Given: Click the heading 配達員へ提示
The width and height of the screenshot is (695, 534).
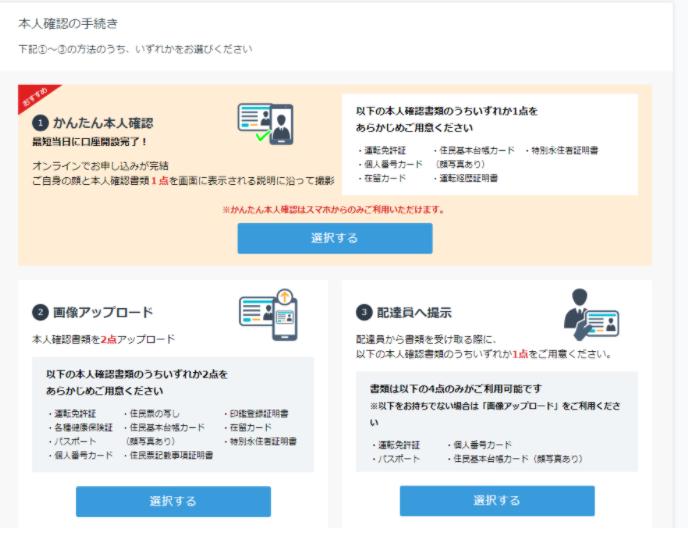Looking at the screenshot, I should (x=414, y=313).
